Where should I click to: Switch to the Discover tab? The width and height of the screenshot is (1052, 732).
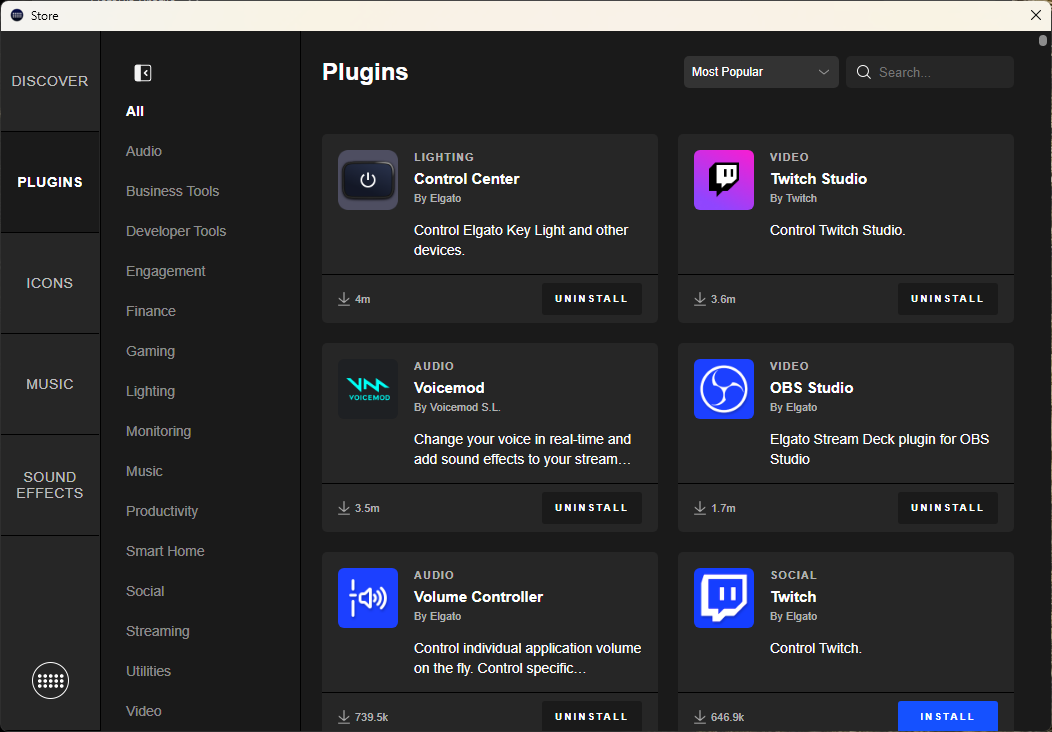(x=50, y=81)
